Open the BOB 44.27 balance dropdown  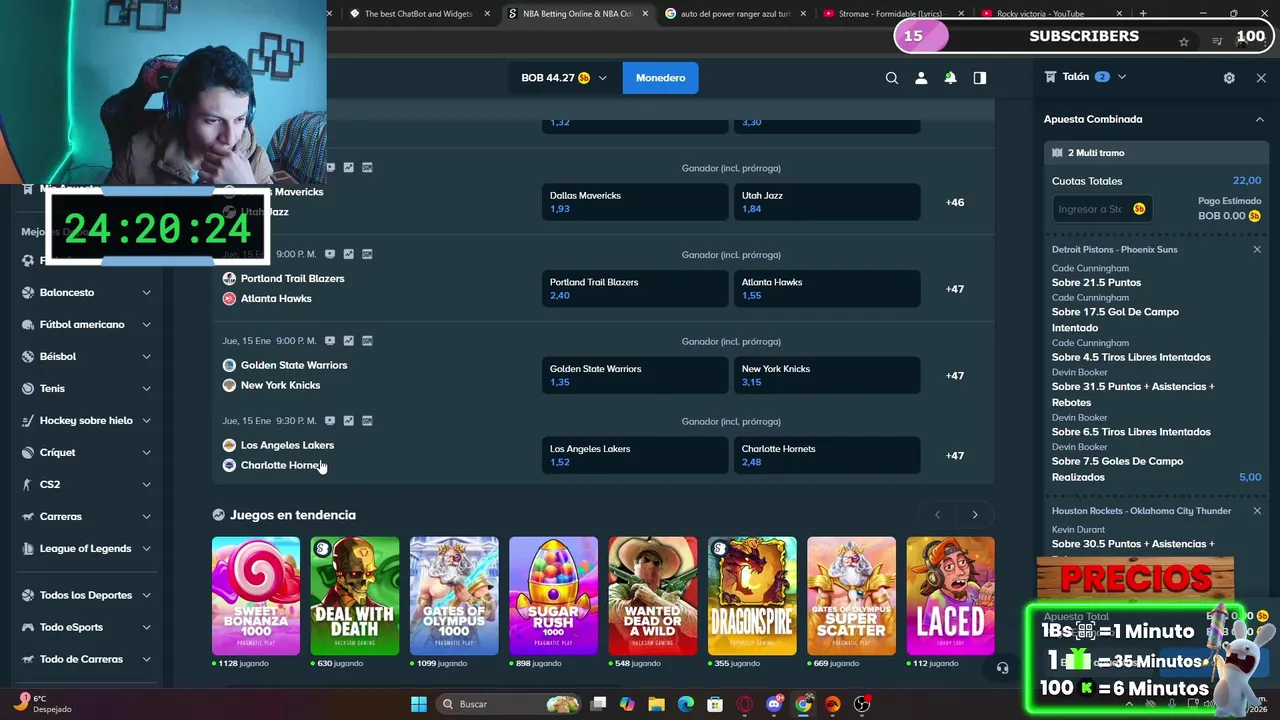(563, 78)
